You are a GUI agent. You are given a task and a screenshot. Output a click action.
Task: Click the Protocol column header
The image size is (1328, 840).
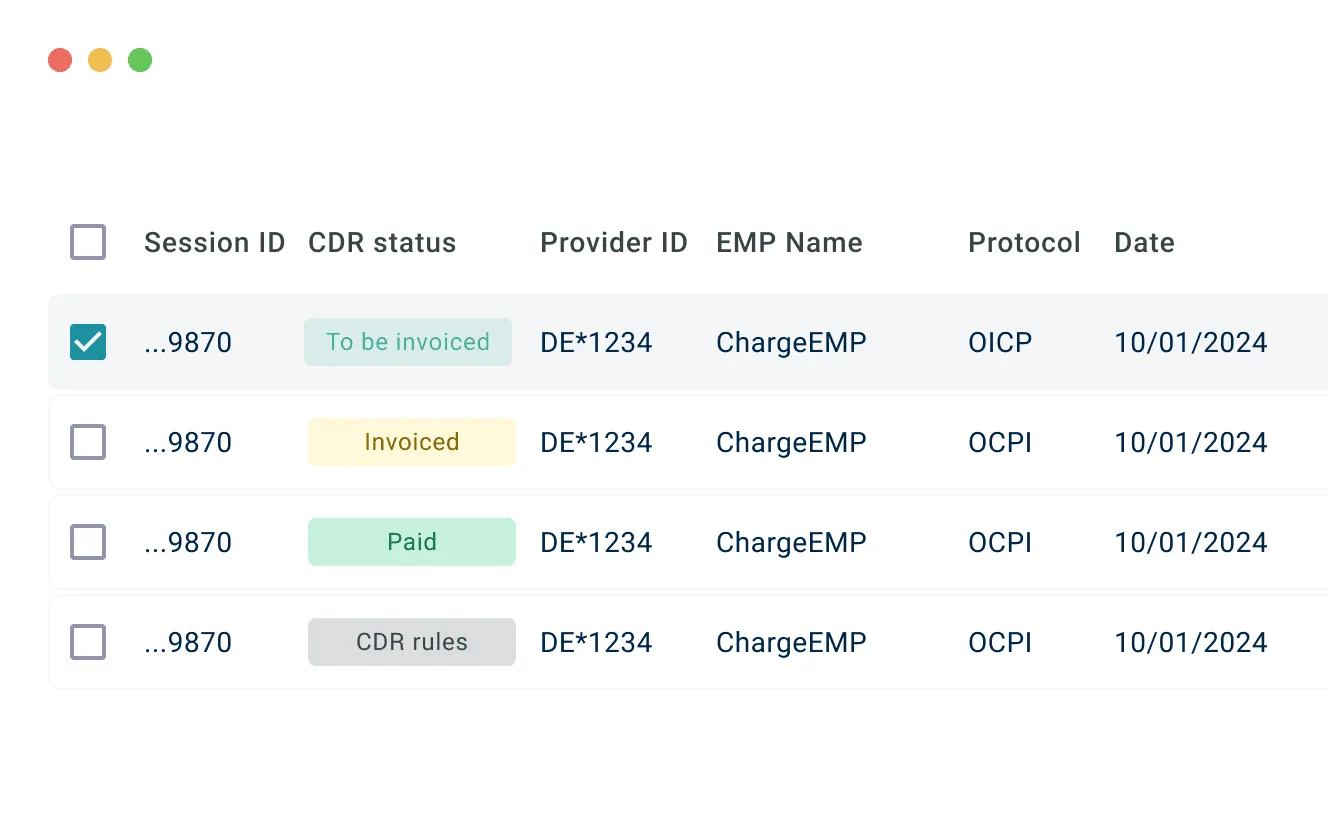pos(1024,242)
